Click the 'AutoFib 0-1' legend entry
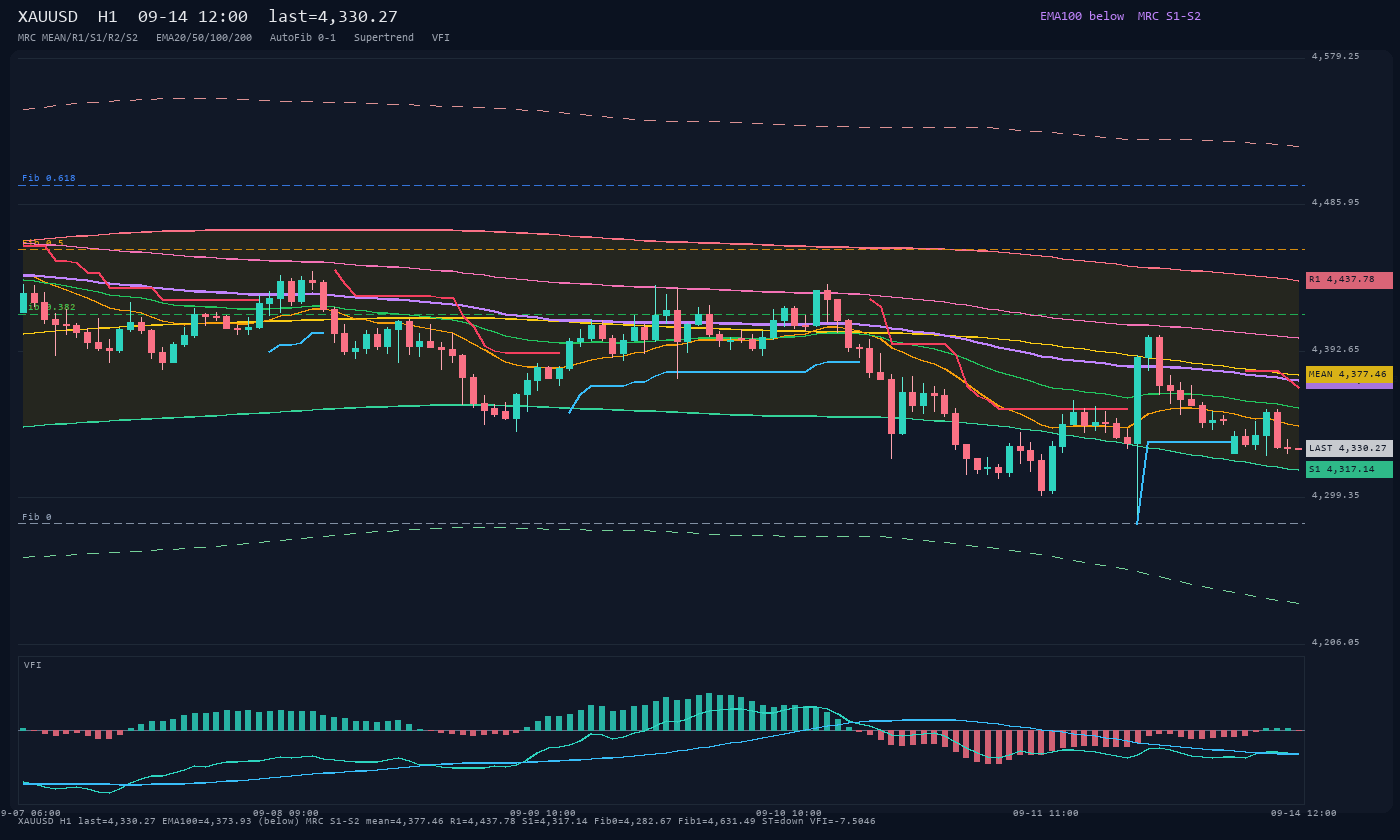This screenshot has width=1400, height=840. click(x=303, y=38)
